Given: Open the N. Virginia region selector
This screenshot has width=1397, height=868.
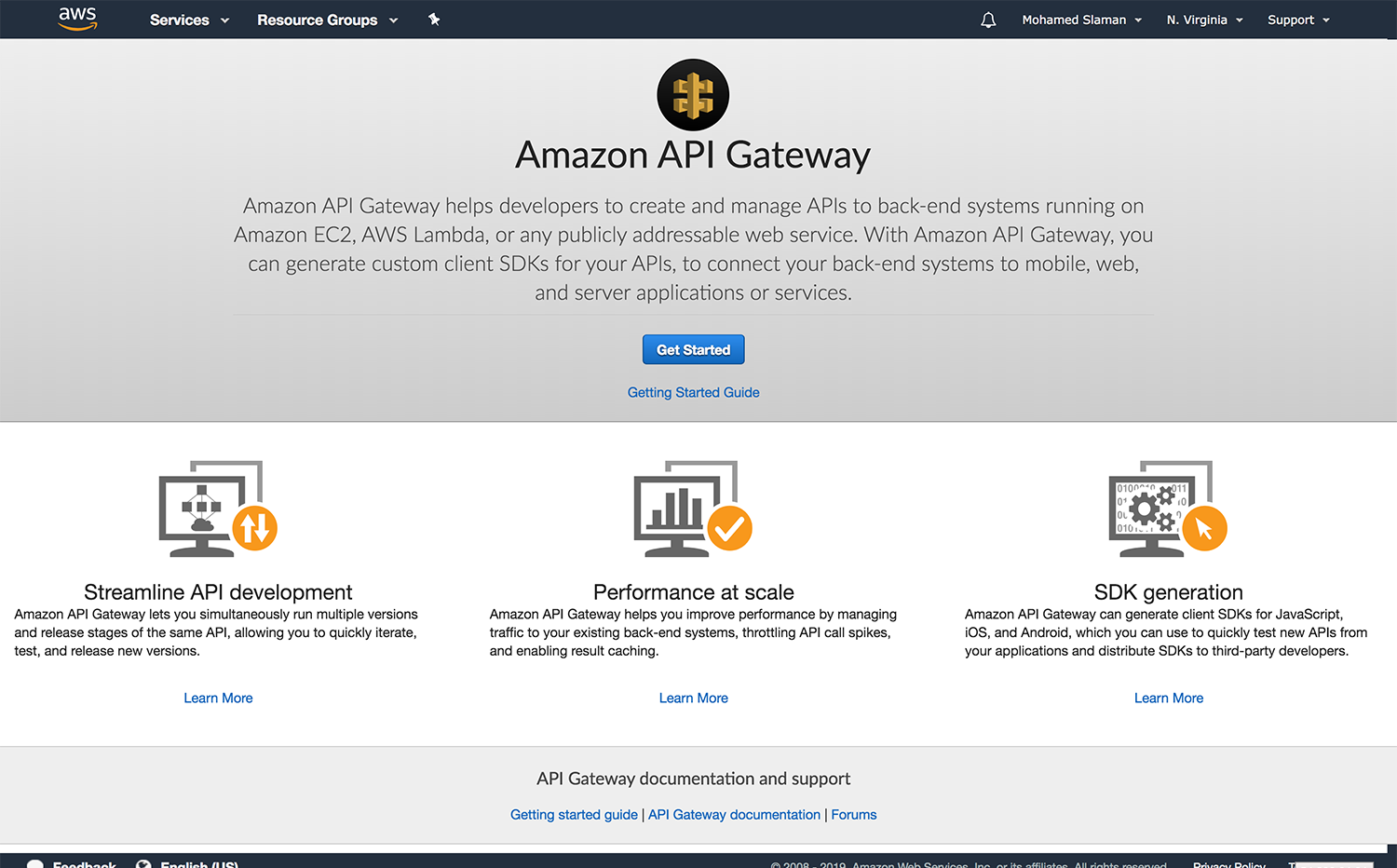Looking at the screenshot, I should tap(1204, 20).
